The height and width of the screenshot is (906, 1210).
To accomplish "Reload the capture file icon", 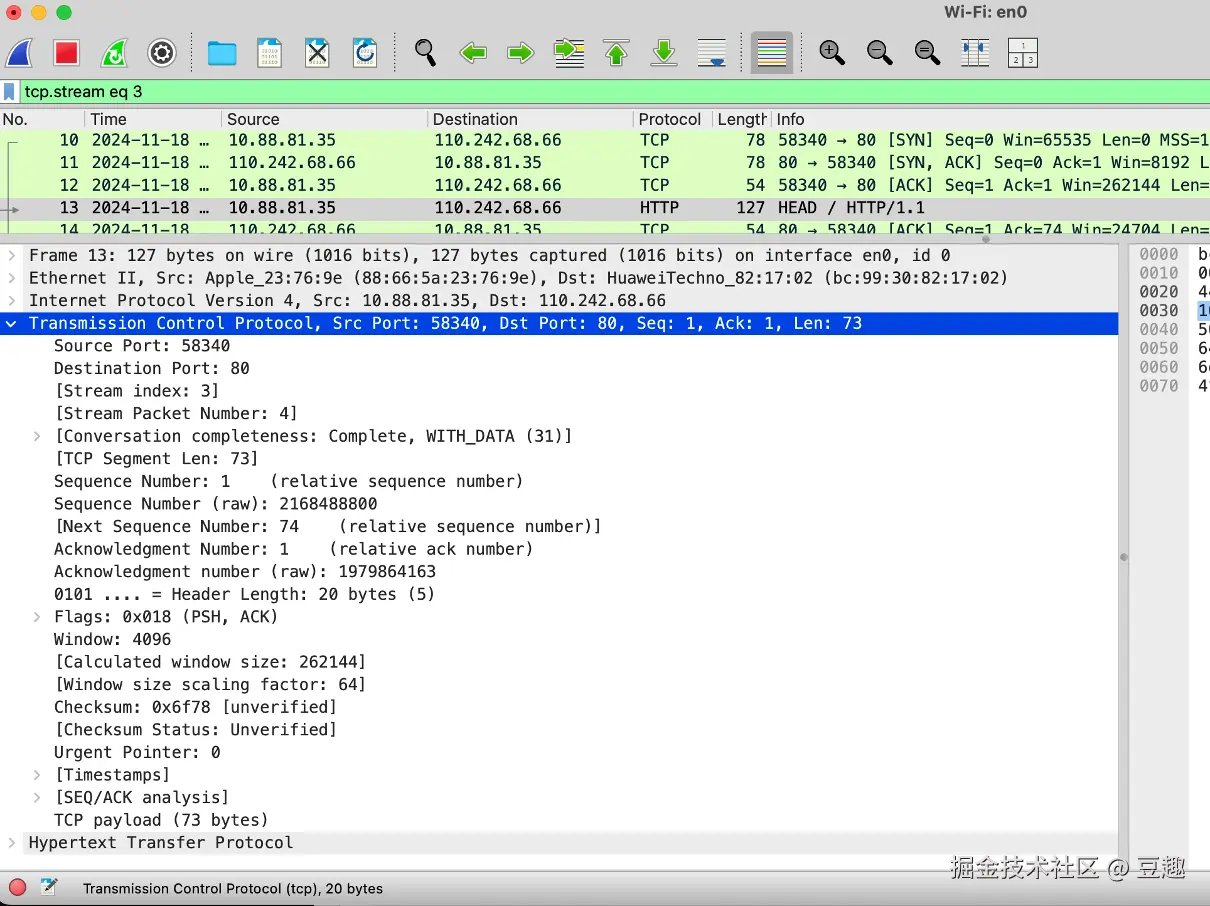I will point(365,53).
